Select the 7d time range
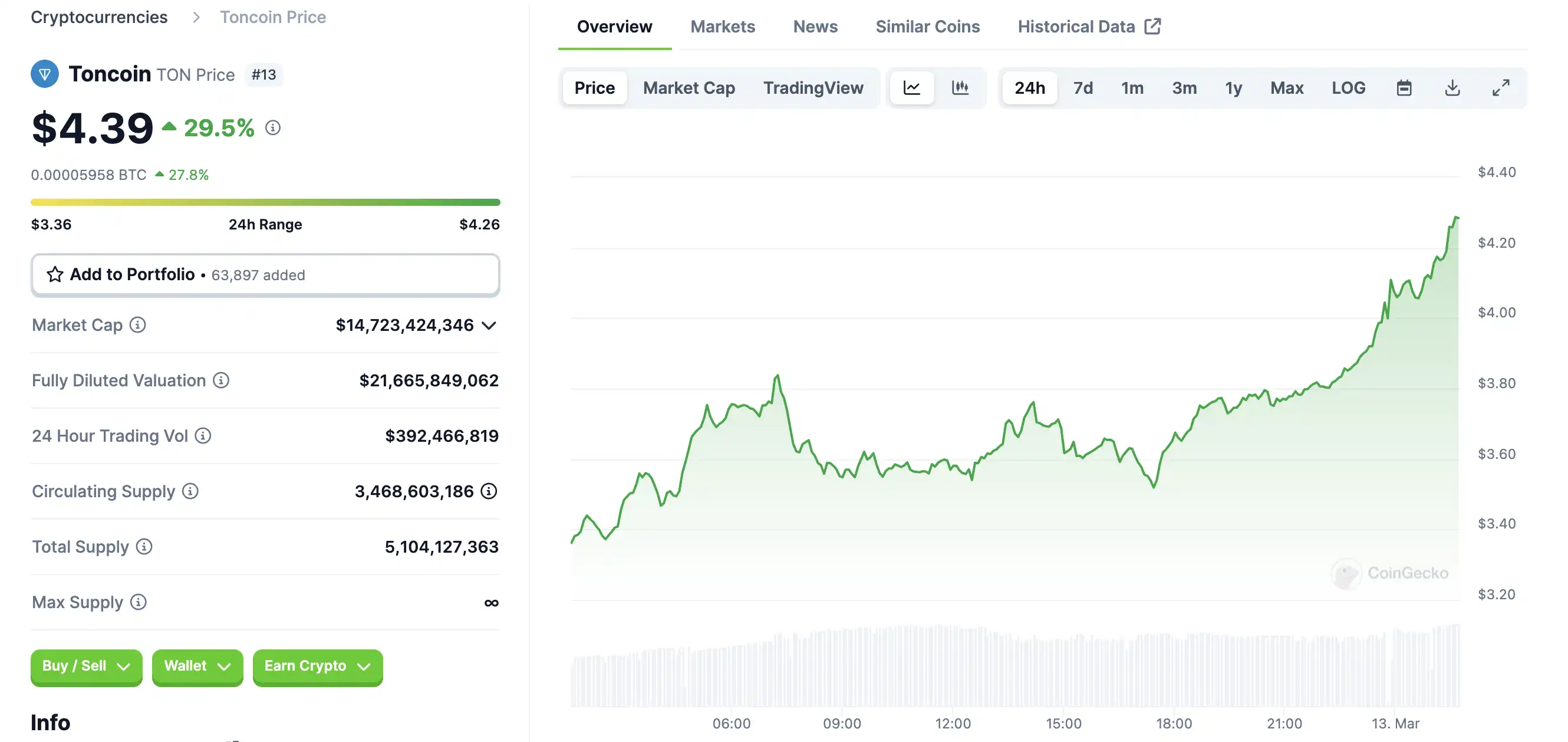This screenshot has height=742, width=1568. pos(1083,88)
